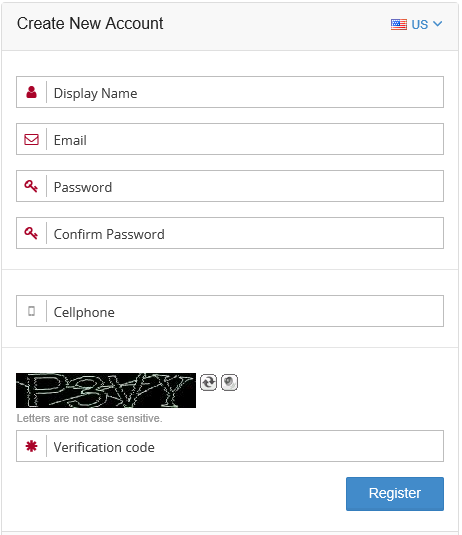Click the phone icon beside Cellphone
Viewport: 462px width, 535px height.
click(x=31, y=311)
